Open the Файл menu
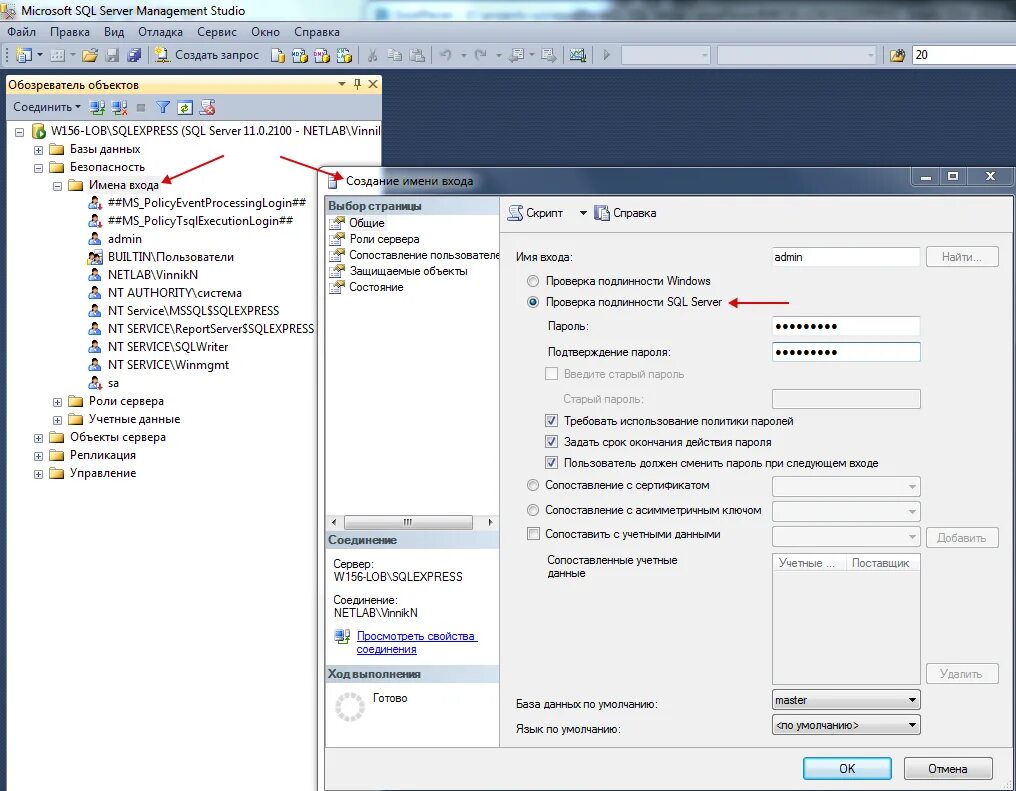This screenshot has height=791, width=1016. click(x=21, y=32)
